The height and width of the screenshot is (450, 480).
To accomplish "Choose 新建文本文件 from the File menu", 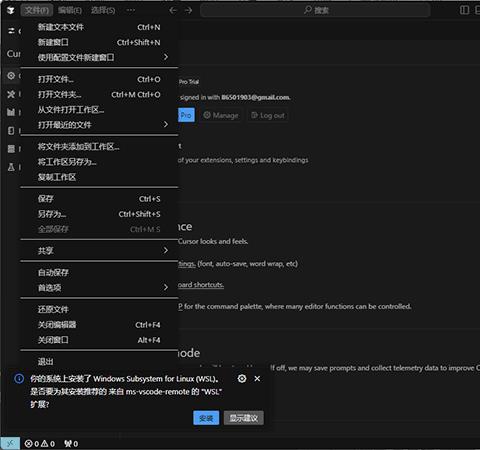I will click(99, 27).
